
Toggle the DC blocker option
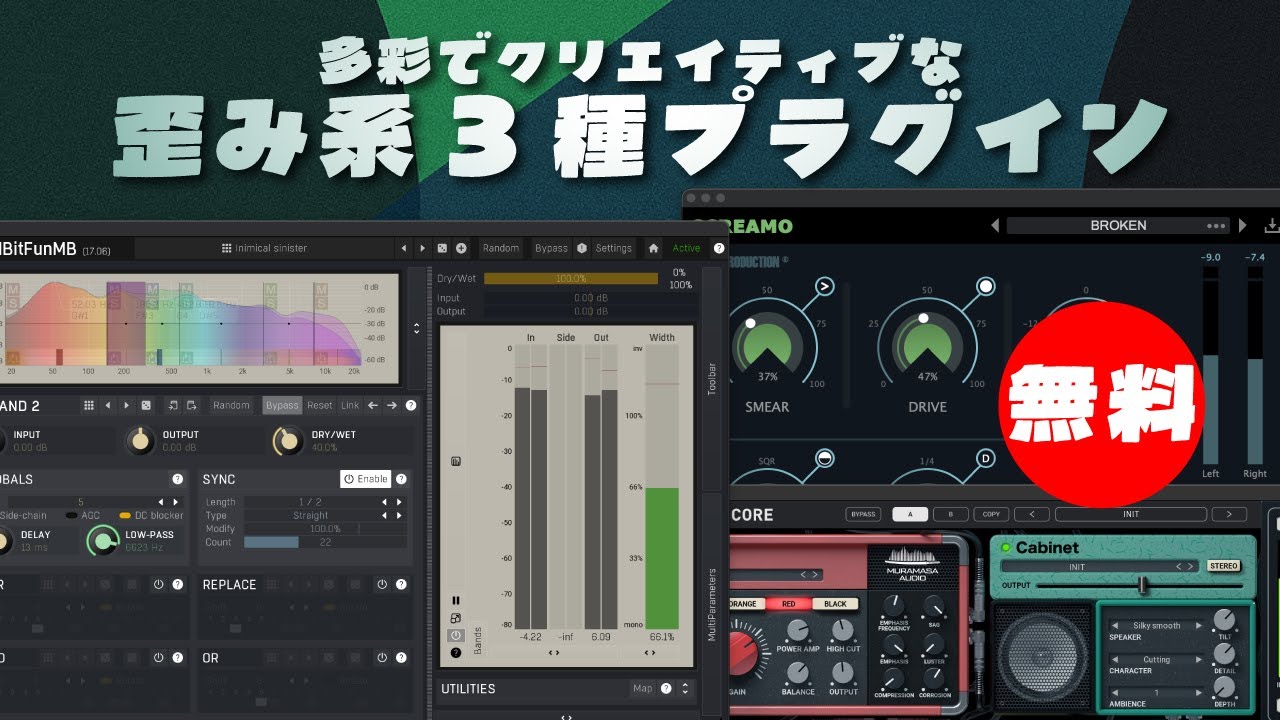(x=151, y=515)
